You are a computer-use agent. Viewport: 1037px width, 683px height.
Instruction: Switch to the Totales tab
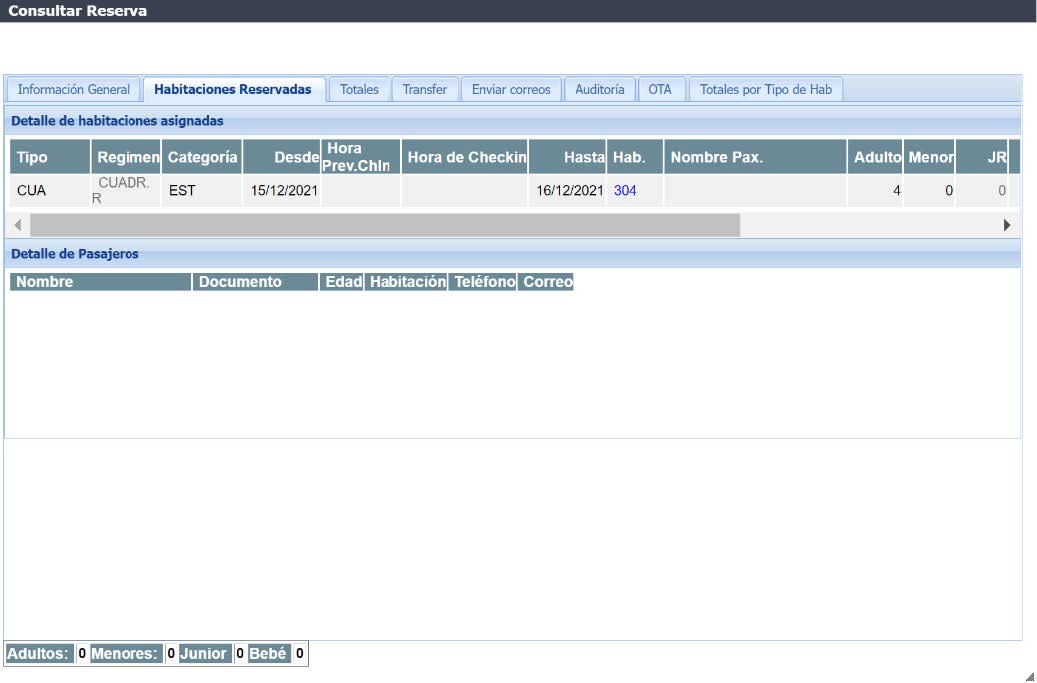[x=359, y=89]
